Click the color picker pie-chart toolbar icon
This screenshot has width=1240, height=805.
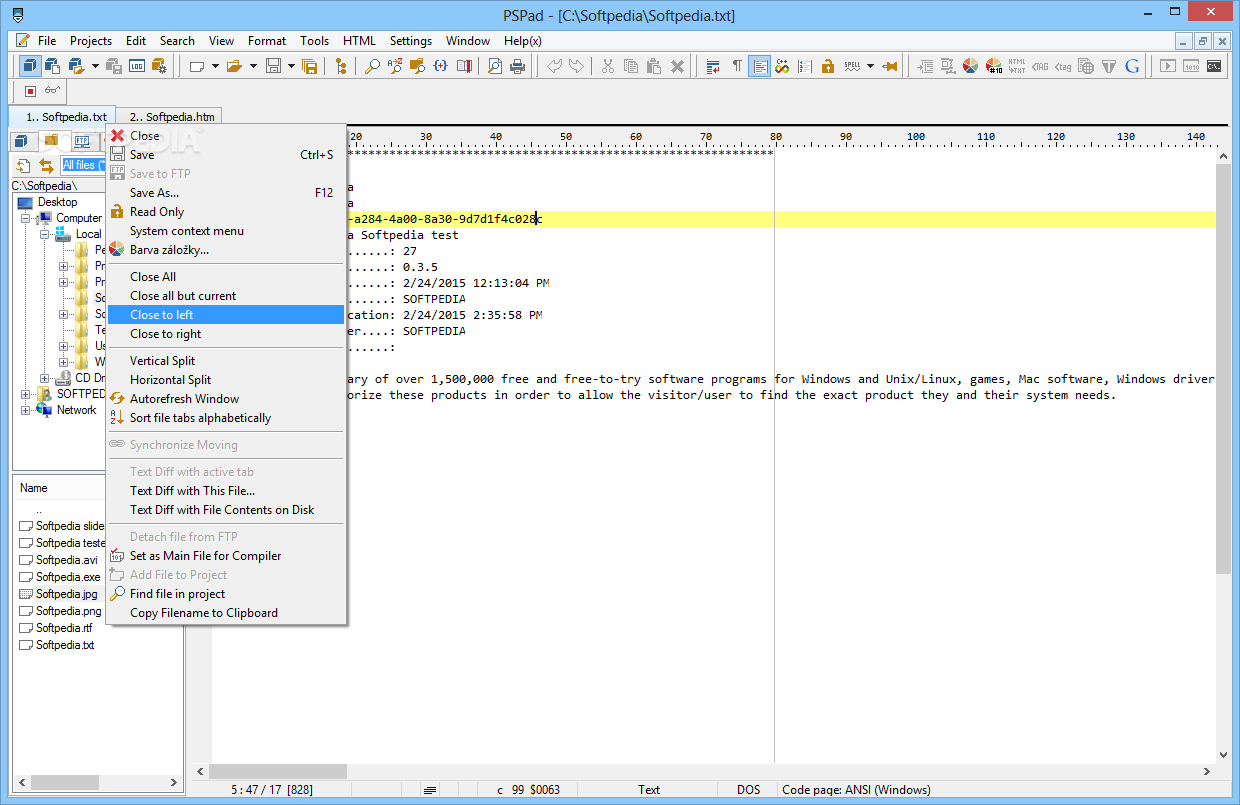click(970, 66)
